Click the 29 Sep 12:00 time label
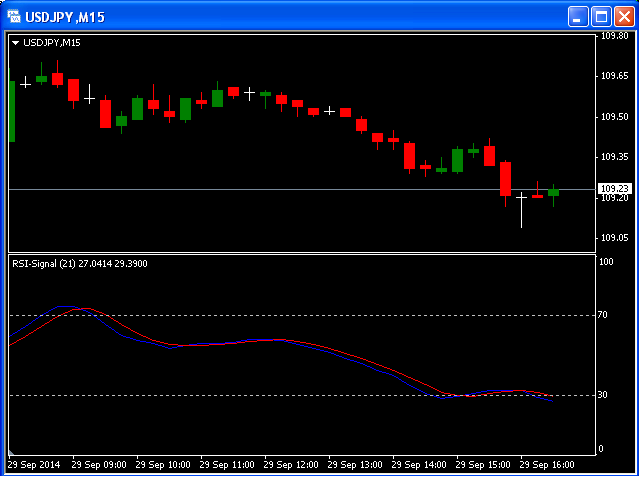640x480 pixels. point(293,465)
